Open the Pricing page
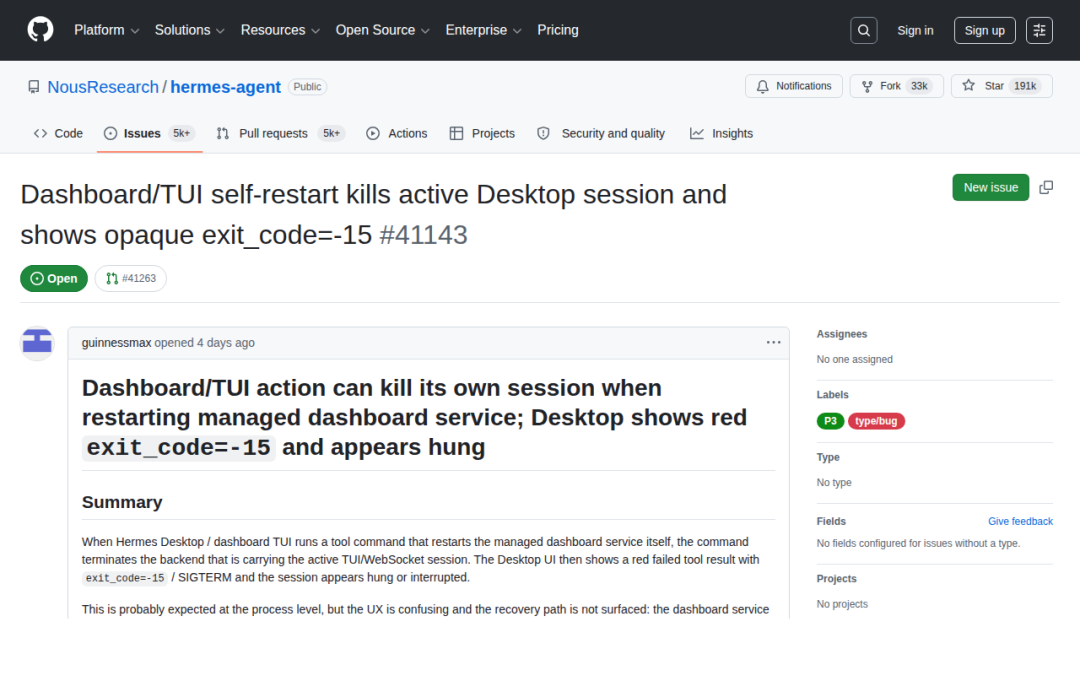This screenshot has height=692, width=1080. (558, 30)
